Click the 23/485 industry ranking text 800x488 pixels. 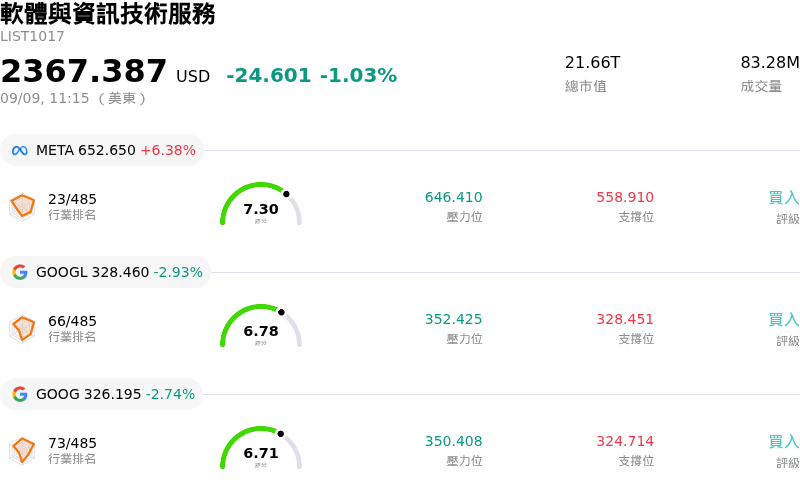[x=72, y=199]
